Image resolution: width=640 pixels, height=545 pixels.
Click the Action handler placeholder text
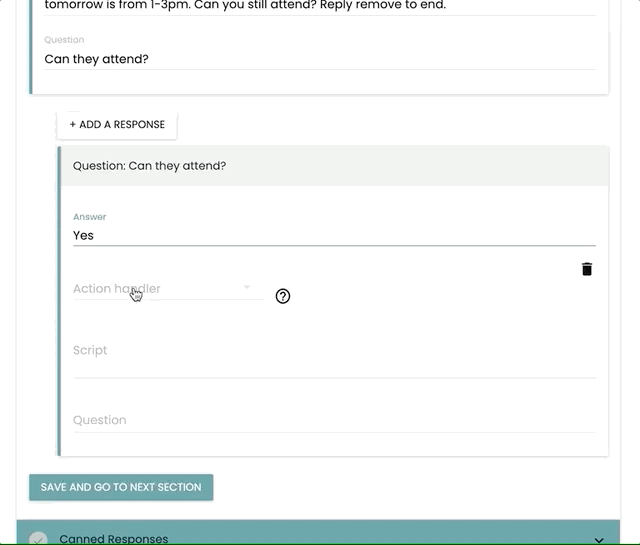tap(116, 289)
